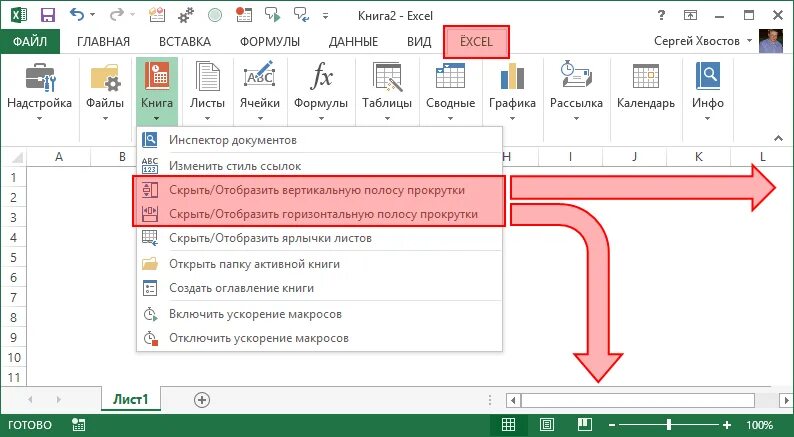Switch to Page Break Preview

point(585,424)
